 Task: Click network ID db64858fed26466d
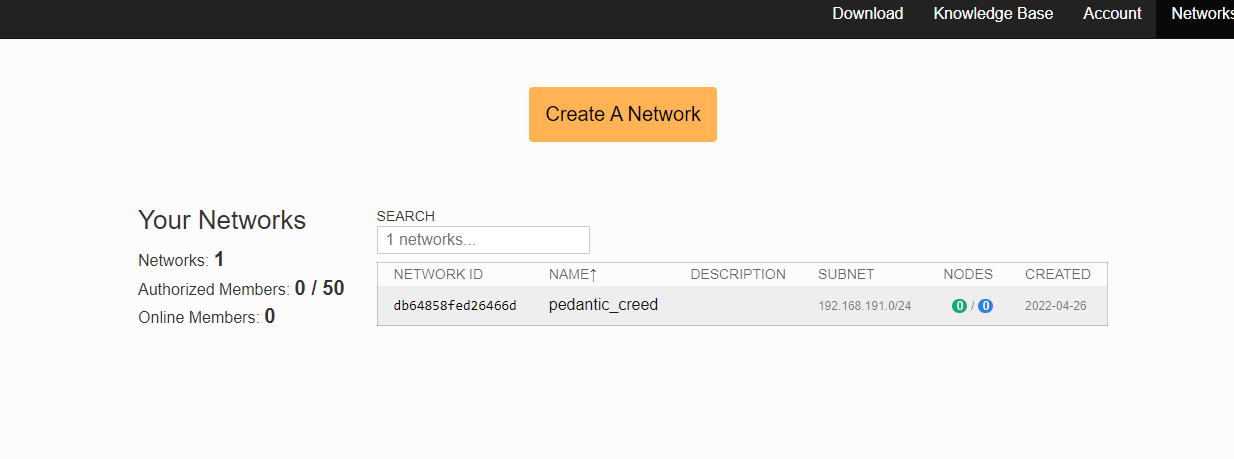point(455,306)
